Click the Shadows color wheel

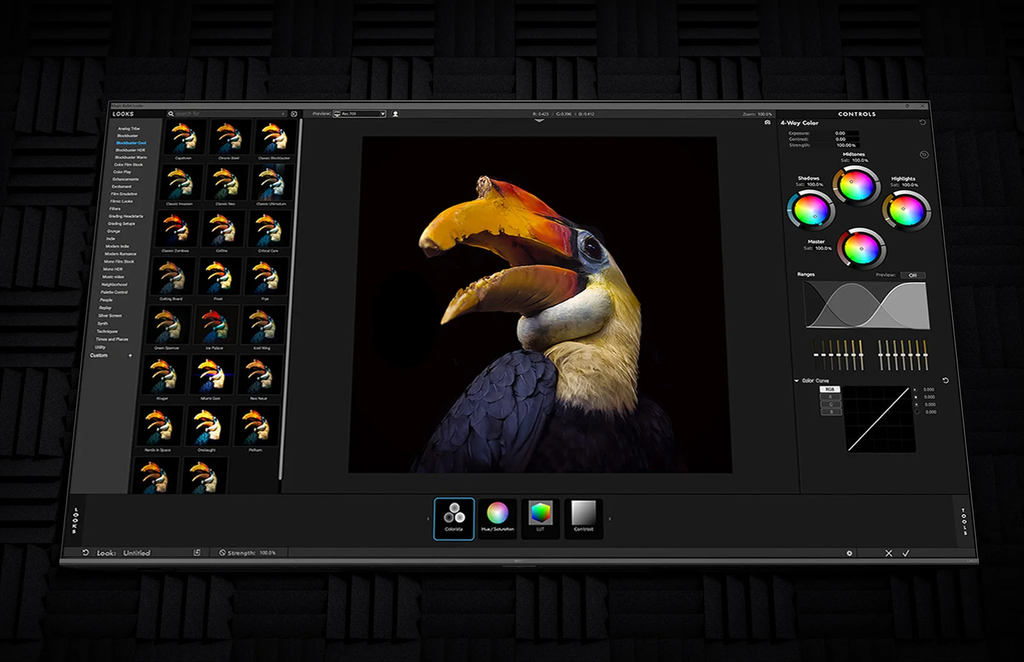click(x=810, y=210)
